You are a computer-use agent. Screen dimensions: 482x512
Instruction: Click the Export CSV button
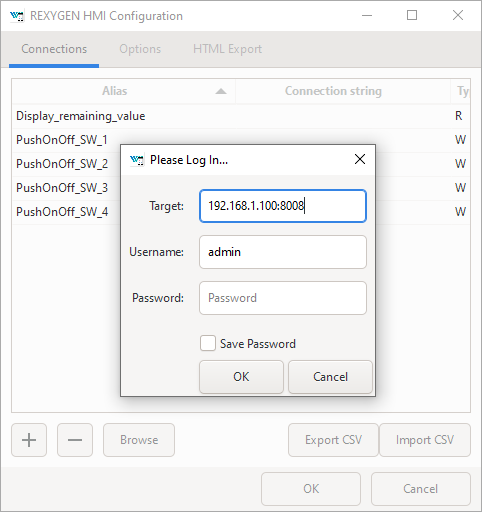333,440
